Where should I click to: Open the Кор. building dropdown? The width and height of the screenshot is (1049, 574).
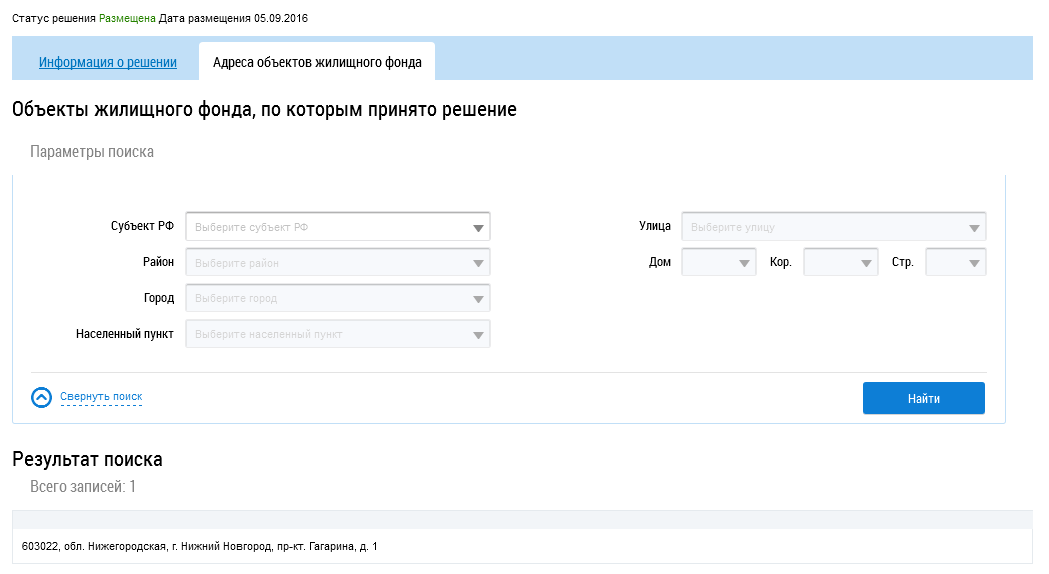click(866, 264)
